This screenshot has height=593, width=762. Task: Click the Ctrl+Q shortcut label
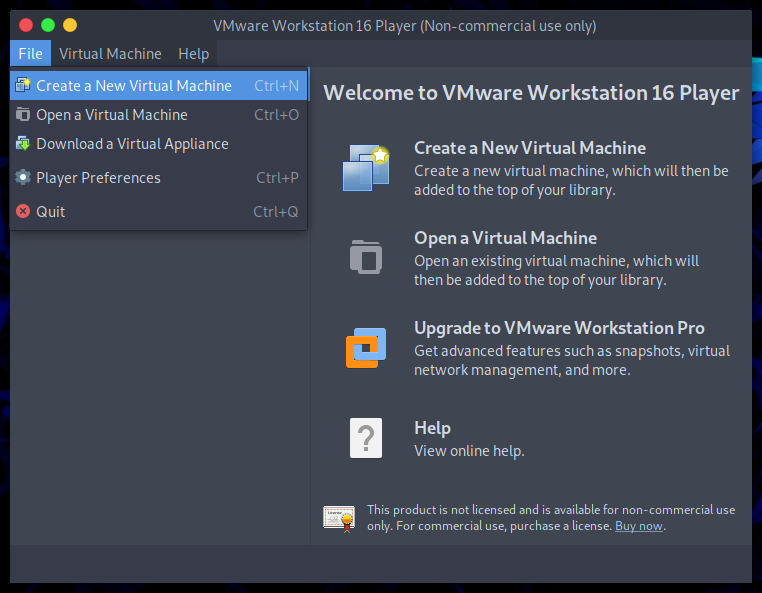pos(276,212)
